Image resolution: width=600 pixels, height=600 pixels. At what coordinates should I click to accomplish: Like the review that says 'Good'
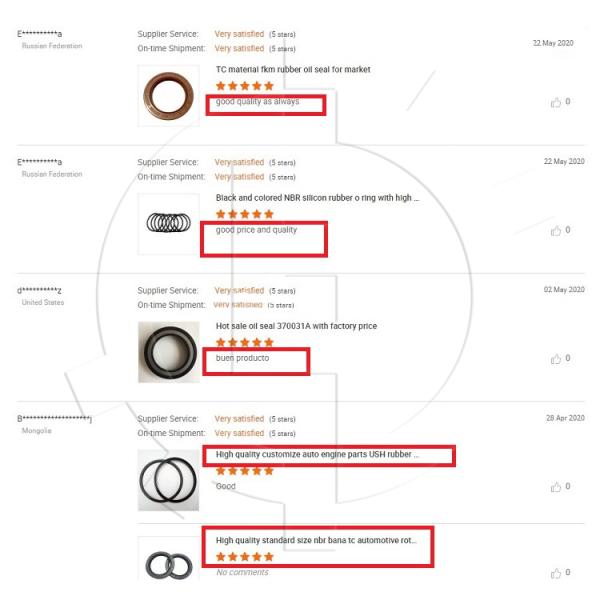pos(556,487)
